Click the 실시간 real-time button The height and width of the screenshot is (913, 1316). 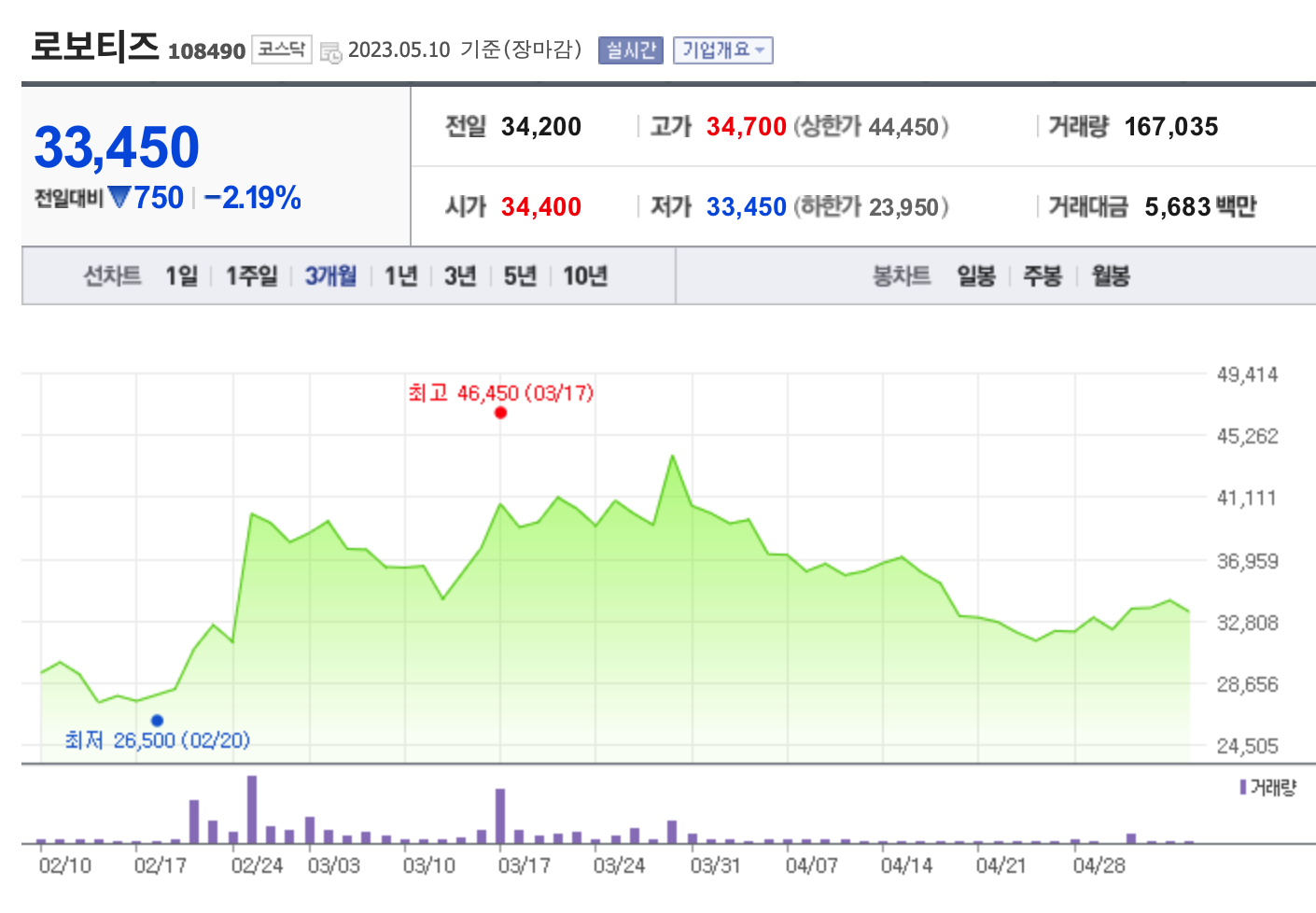tap(631, 50)
